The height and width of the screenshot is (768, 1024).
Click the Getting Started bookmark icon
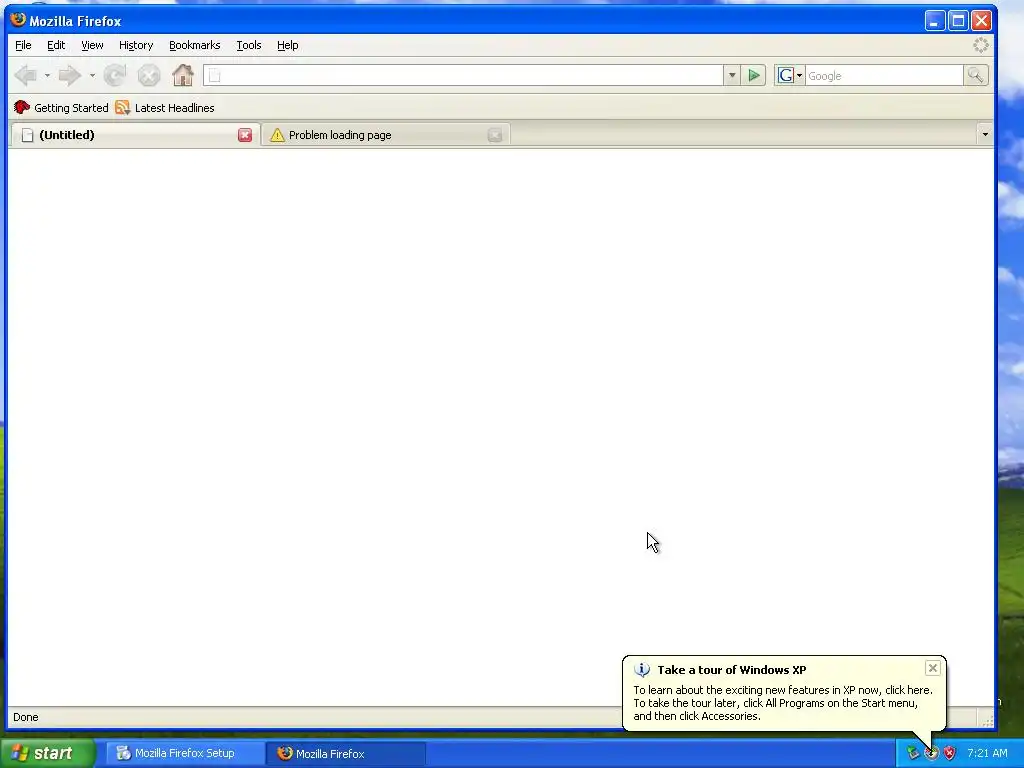22,108
